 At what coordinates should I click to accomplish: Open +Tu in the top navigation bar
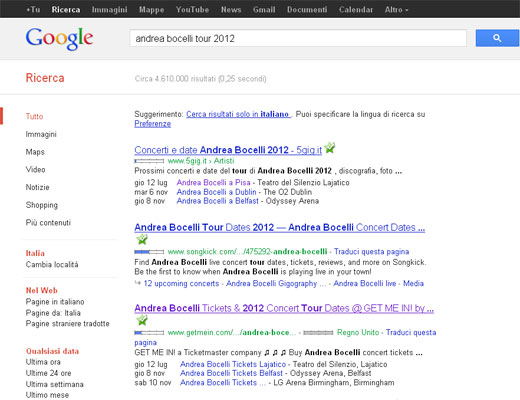[33, 10]
